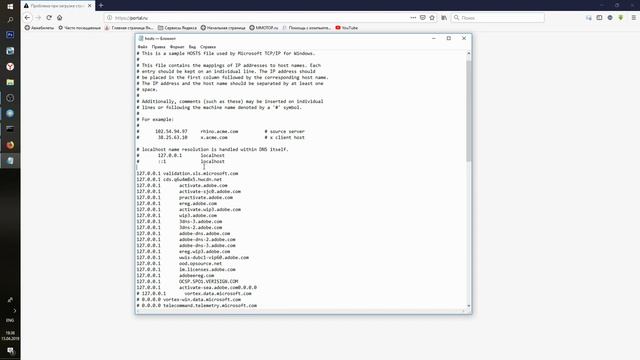The width and height of the screenshot is (640, 360).
Task: Open the Firefox Library icon
Action: click(444, 18)
